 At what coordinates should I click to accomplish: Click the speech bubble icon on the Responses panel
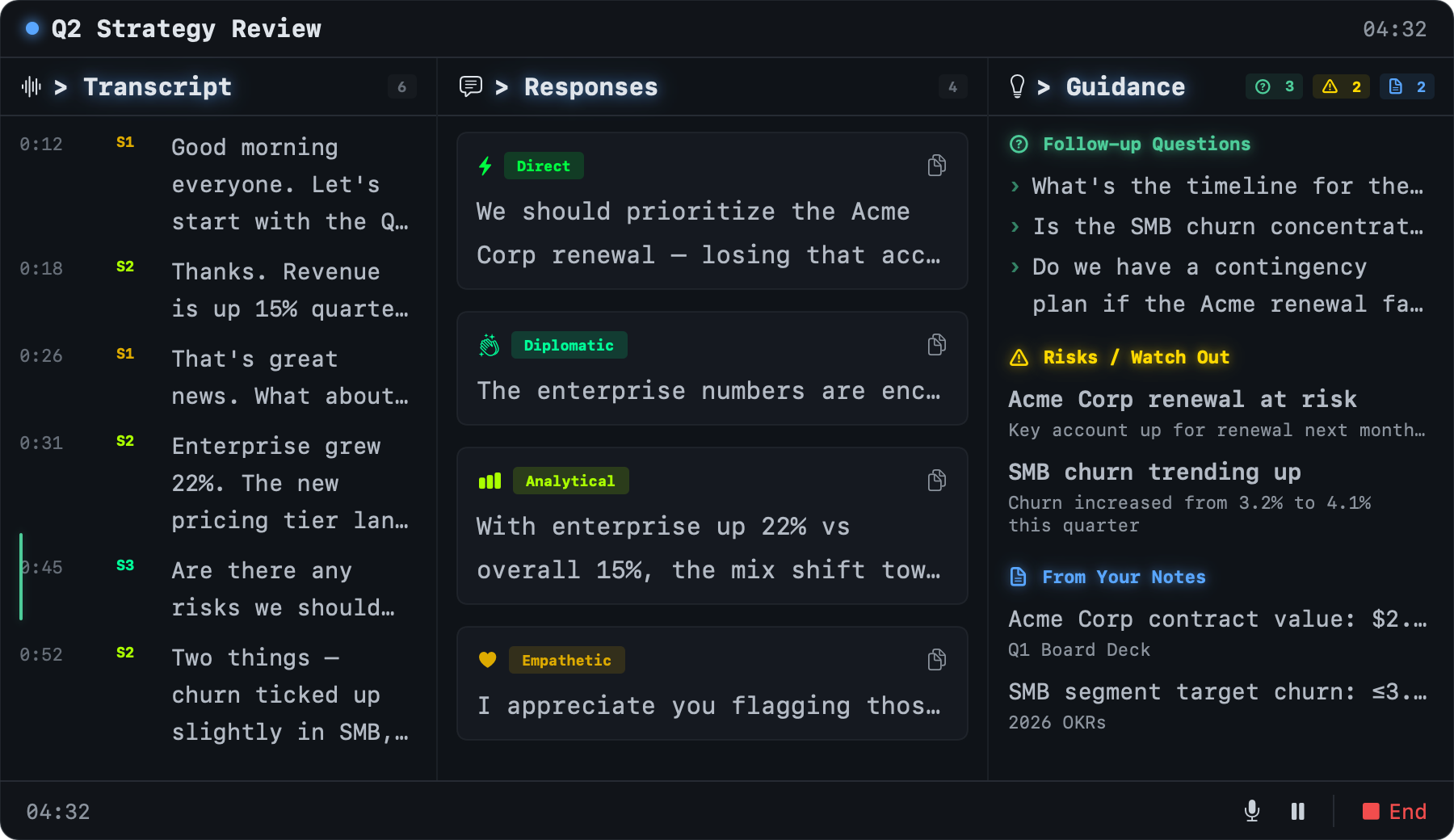point(472,86)
